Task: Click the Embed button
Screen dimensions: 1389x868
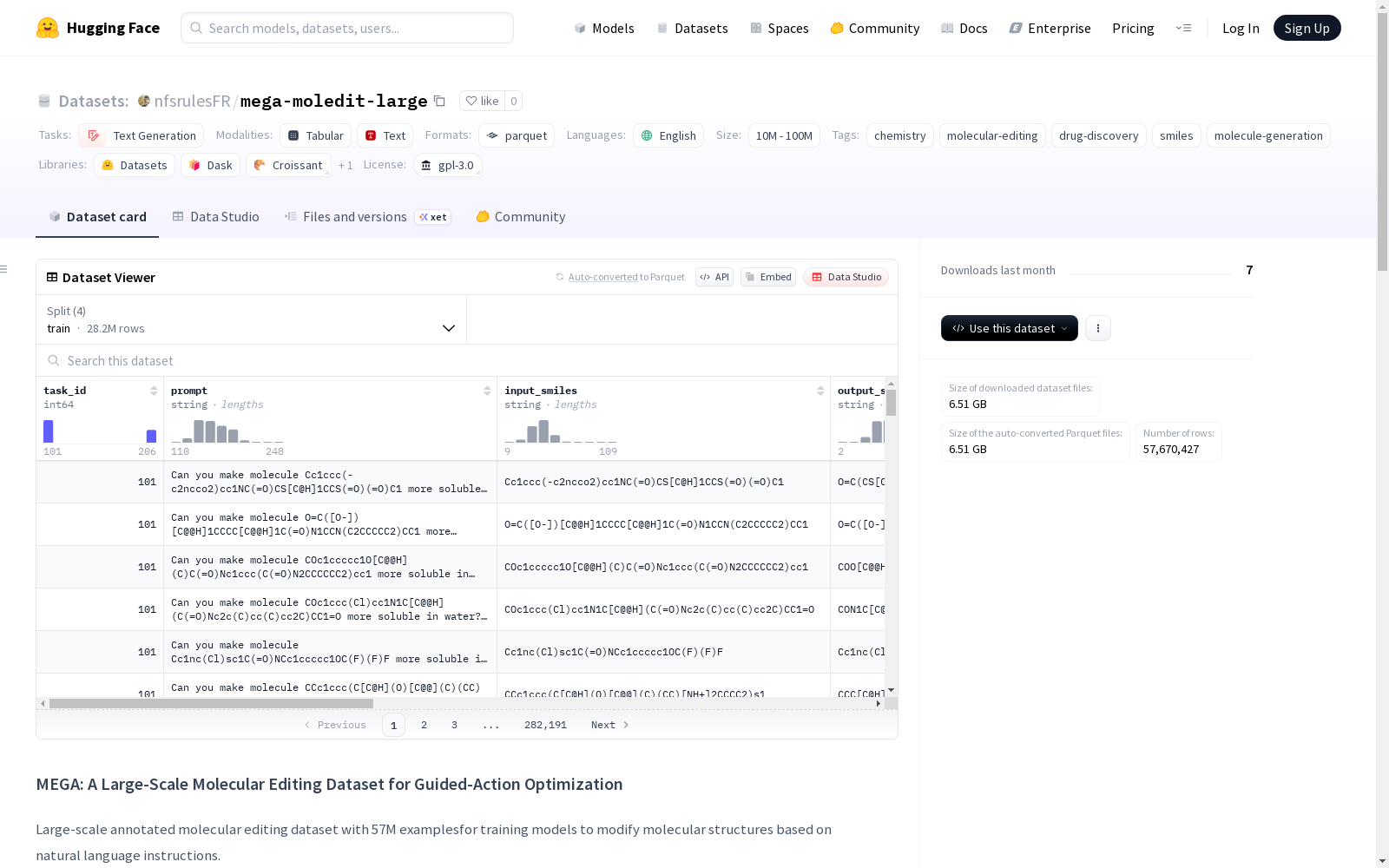Action: 768,277
